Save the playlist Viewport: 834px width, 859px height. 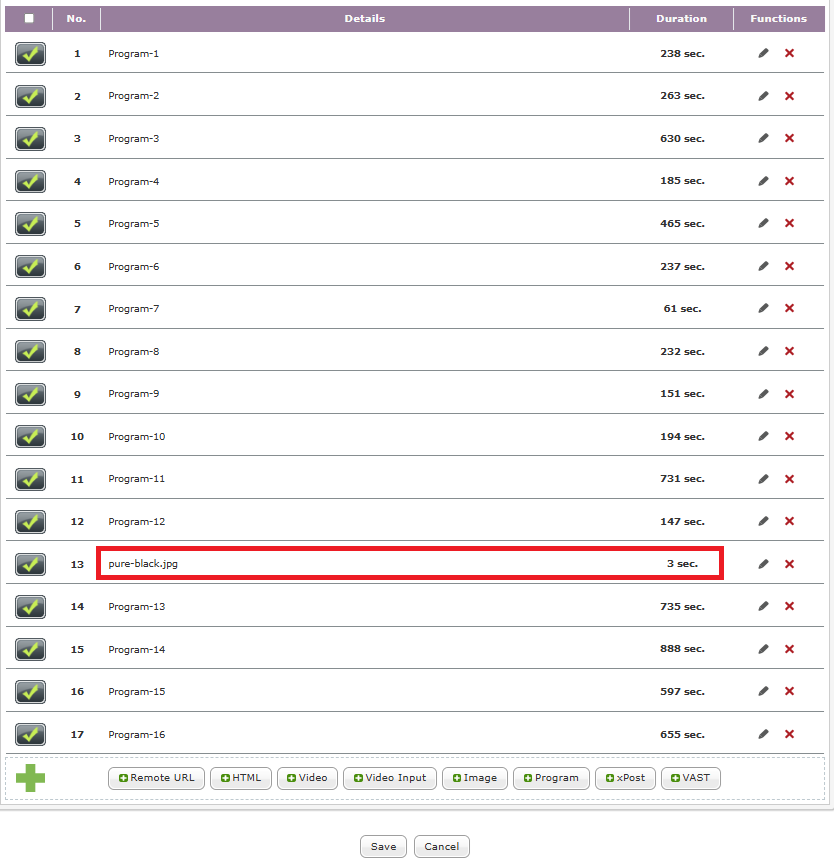383,846
